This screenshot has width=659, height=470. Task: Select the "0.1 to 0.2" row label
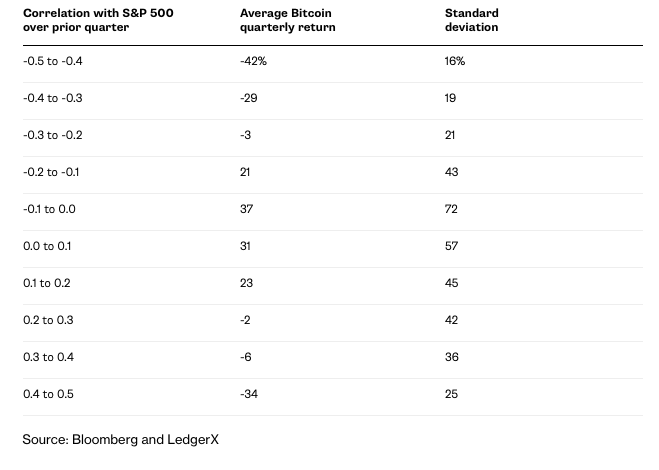pos(48,284)
